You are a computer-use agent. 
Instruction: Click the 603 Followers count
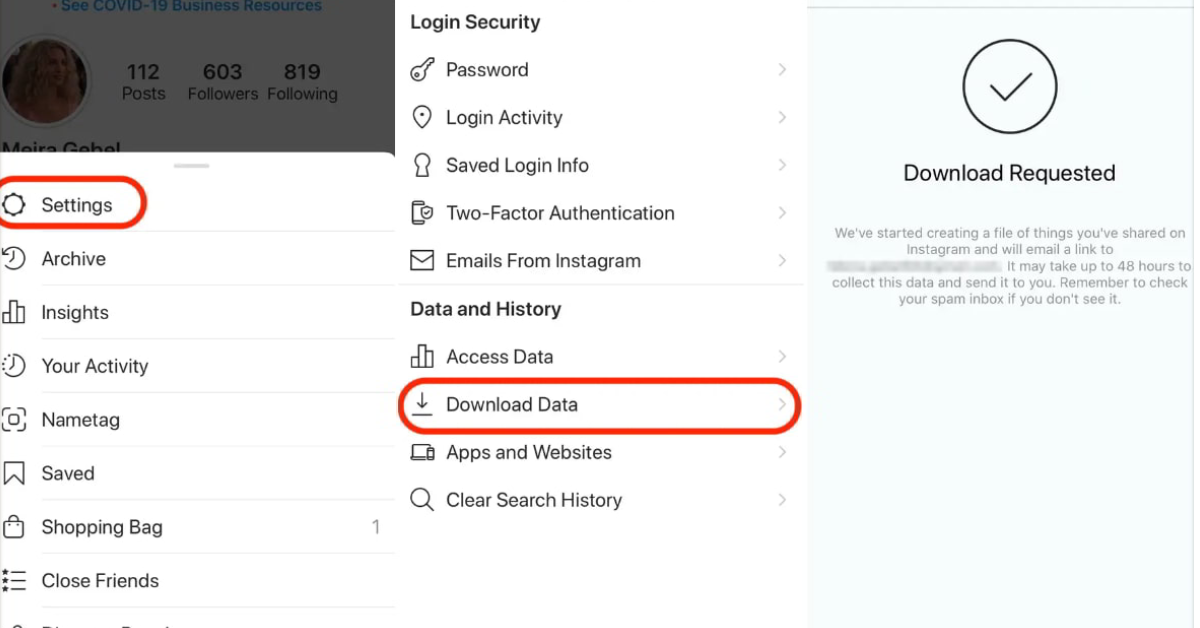222,81
